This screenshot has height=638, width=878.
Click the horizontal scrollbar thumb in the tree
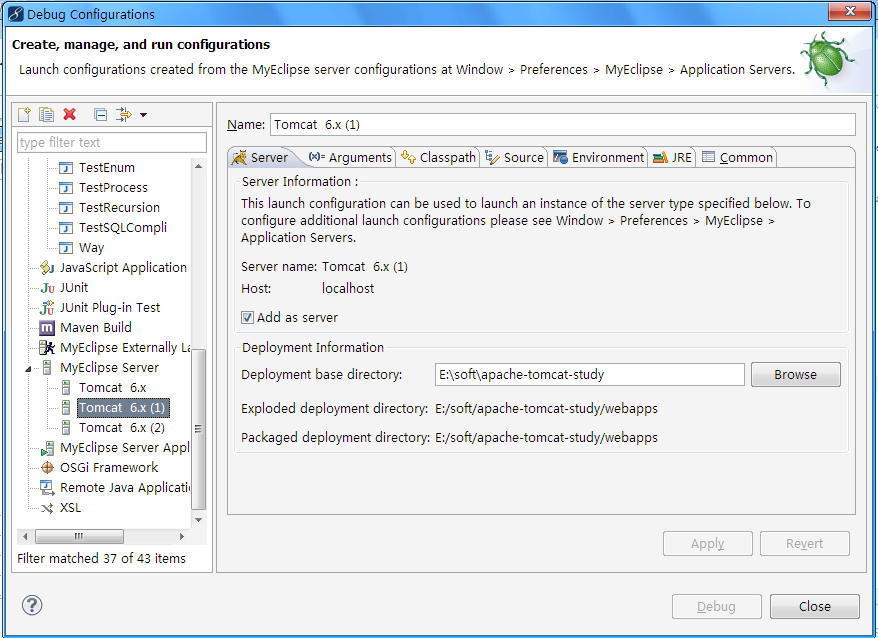tap(79, 536)
